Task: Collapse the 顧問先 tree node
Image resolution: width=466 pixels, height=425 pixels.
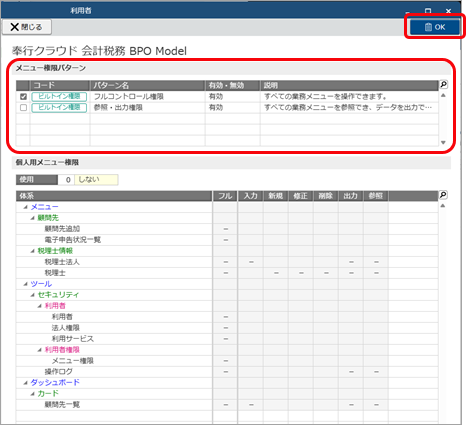Action: tap(33, 218)
